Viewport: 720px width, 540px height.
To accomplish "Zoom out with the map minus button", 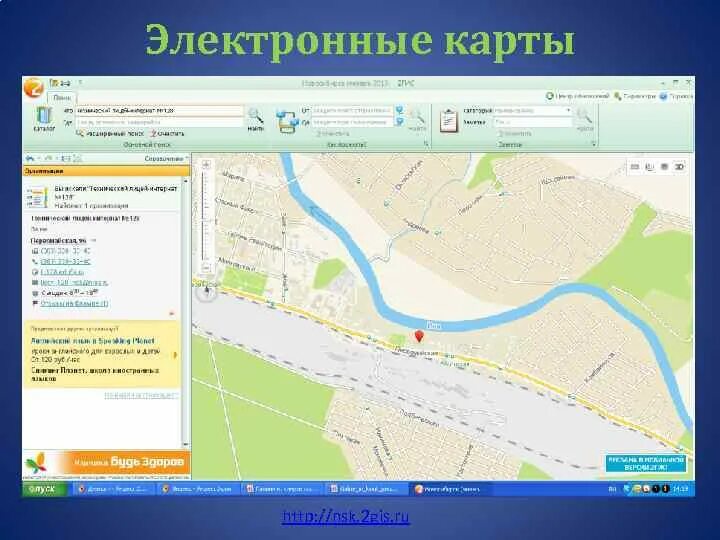I will tap(206, 267).
